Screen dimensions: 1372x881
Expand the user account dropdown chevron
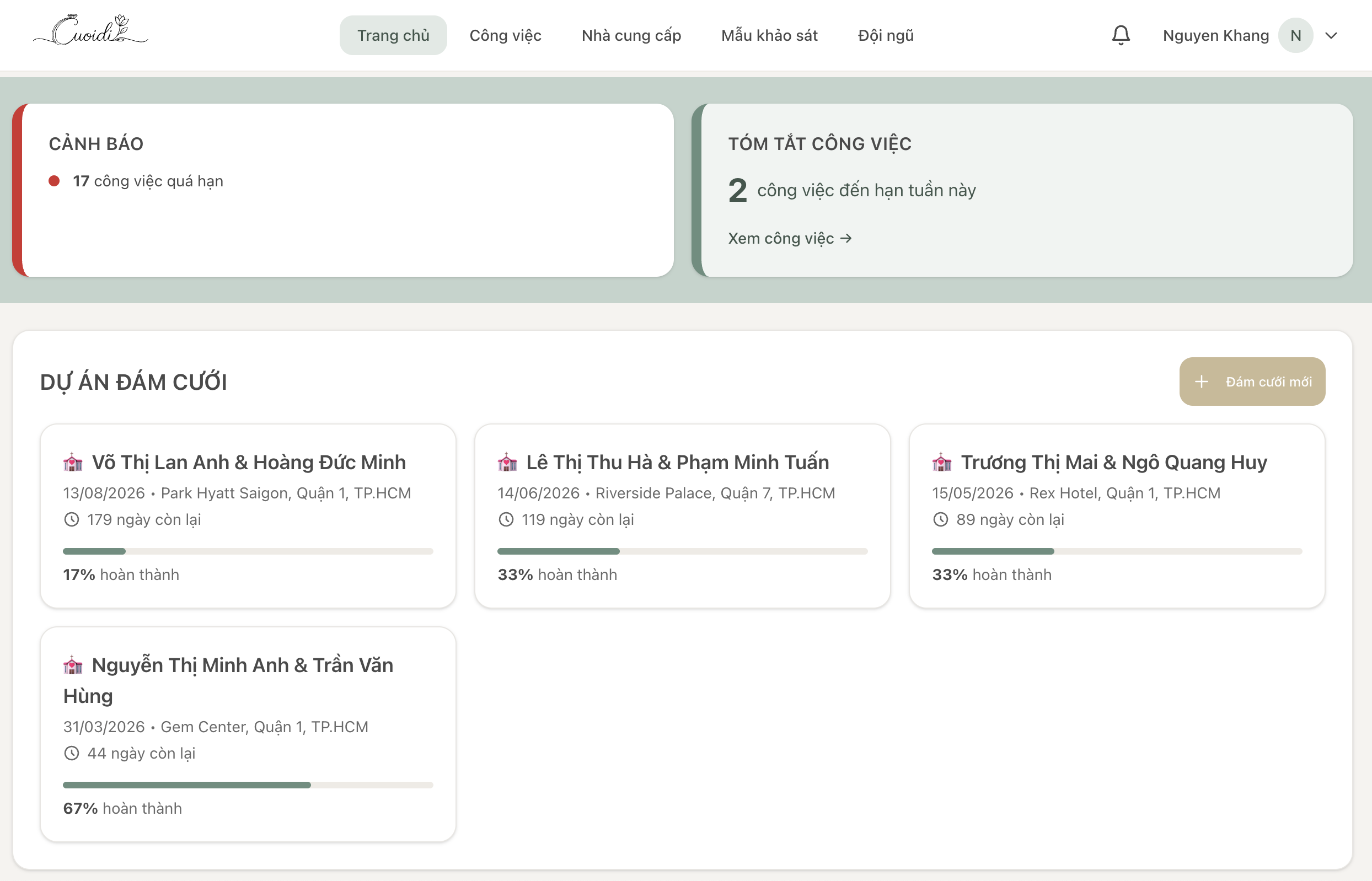point(1331,35)
